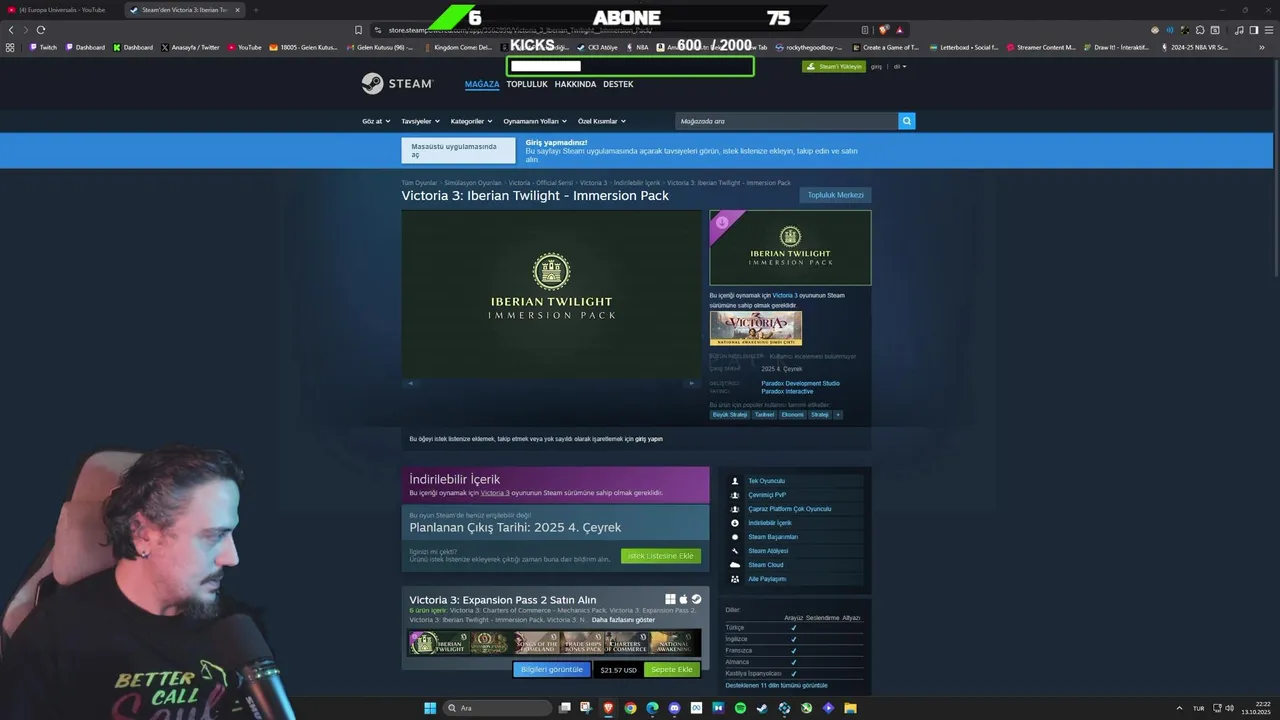Click the Sepete Ekle button
Image resolution: width=1280 pixels, height=720 pixels.
click(672, 670)
